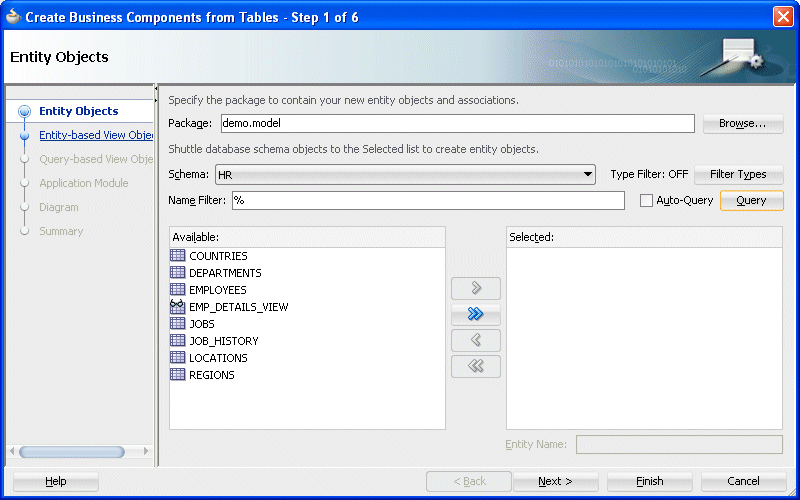Screen dimensions: 800x500
Task: Click the steps panel horizontal scrollbar
Action: click(72, 452)
